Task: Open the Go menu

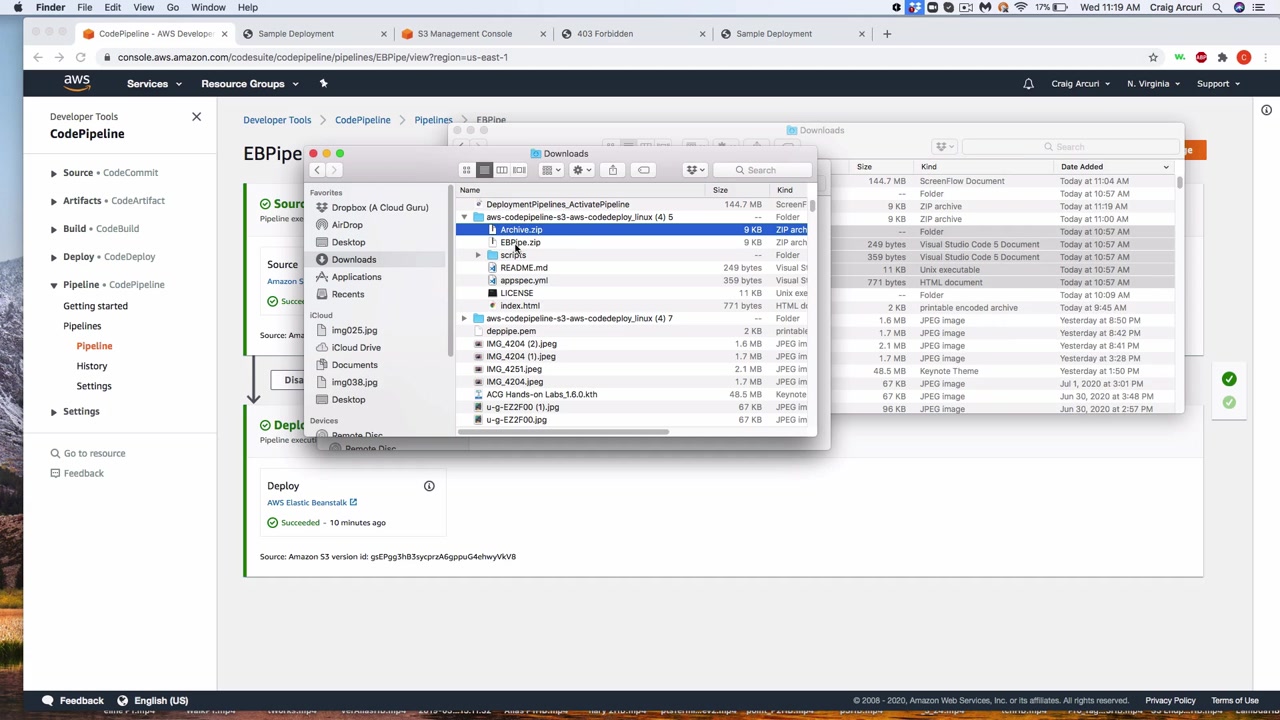Action: 173,7
